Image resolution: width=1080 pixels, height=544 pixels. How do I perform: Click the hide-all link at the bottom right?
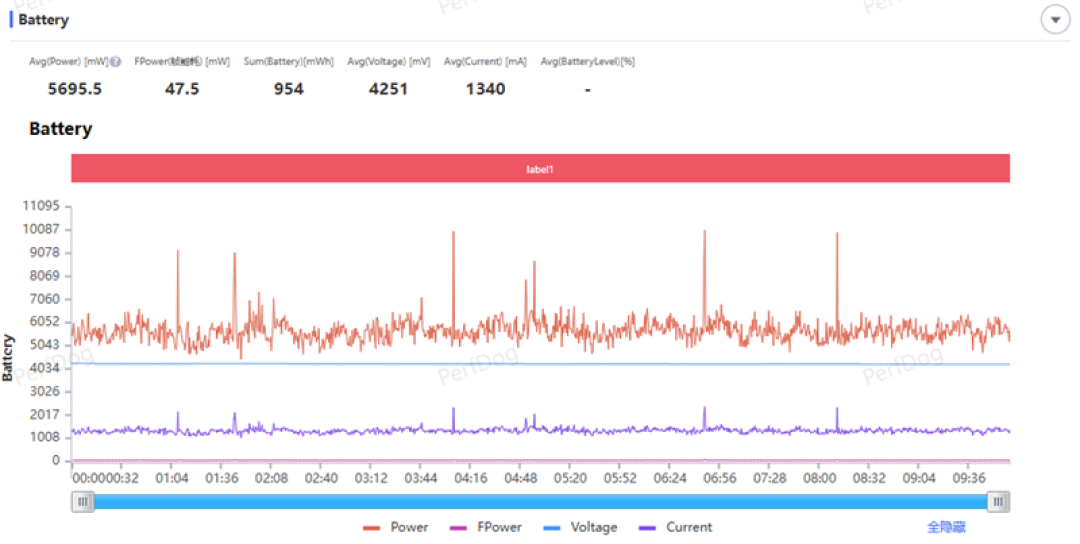coord(946,527)
